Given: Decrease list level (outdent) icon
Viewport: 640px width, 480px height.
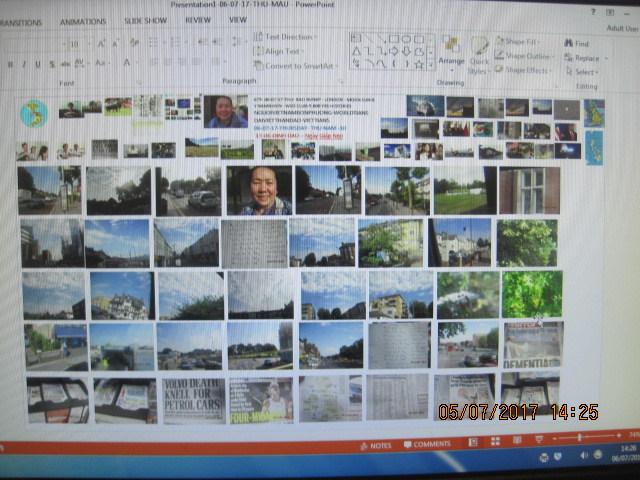Looking at the screenshot, I should point(203,41).
